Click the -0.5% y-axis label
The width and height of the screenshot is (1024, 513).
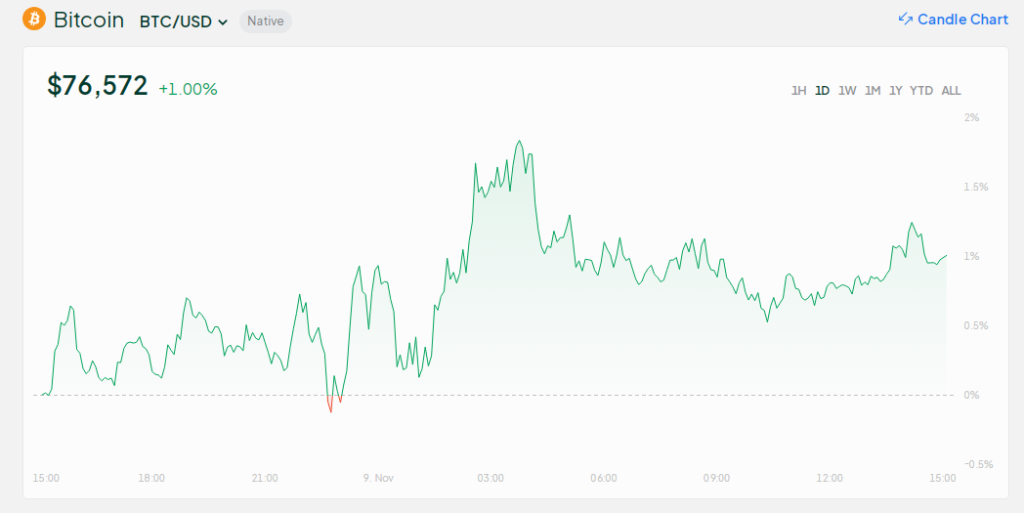click(x=977, y=464)
